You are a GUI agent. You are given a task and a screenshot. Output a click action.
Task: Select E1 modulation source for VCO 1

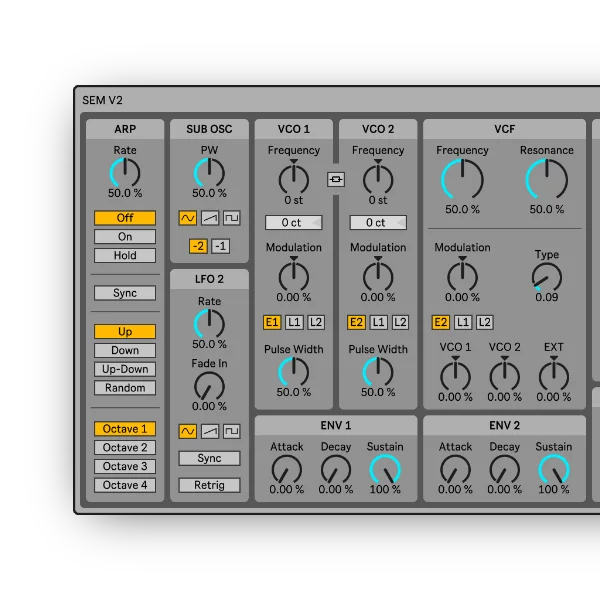[272, 322]
